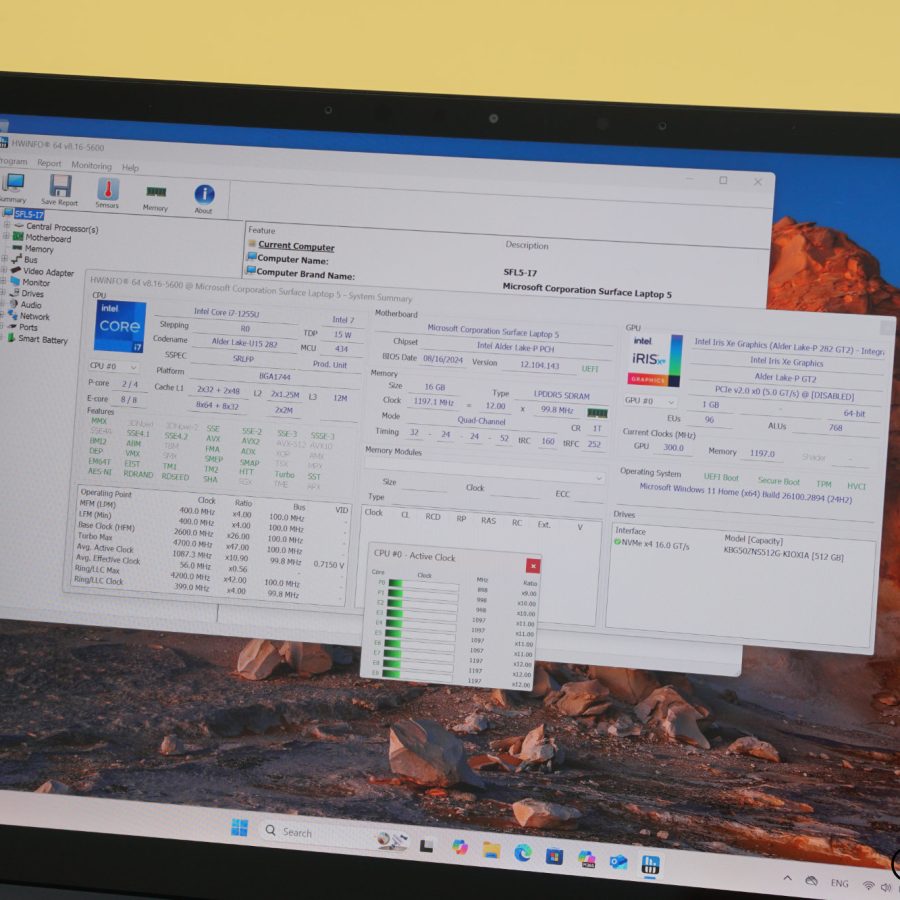This screenshot has height=900, width=900.
Task: Open the Memory toolbar tool
Action: tap(156, 197)
